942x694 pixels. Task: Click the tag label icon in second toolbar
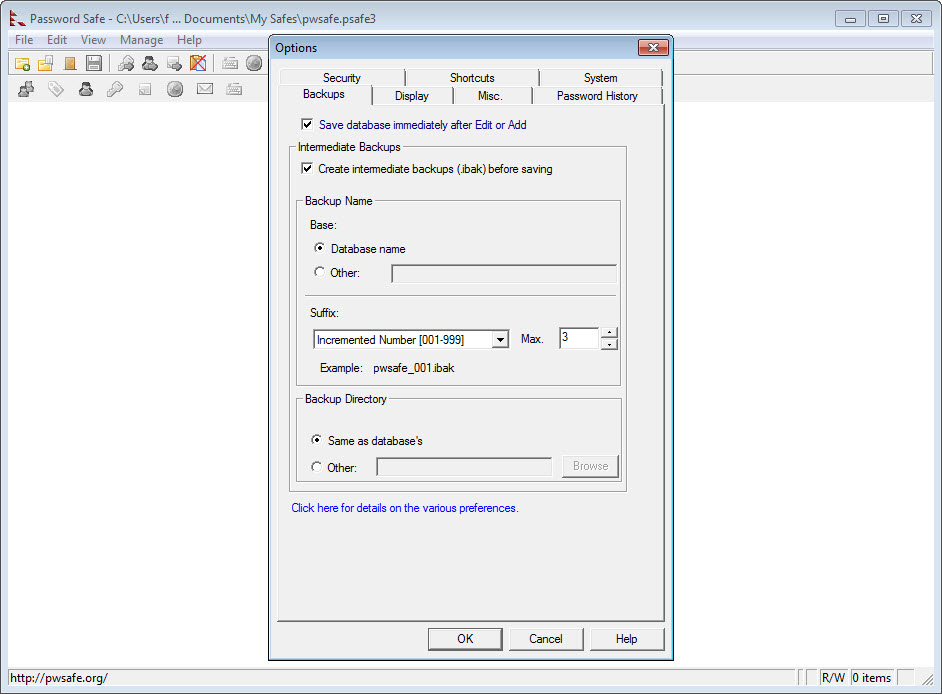[x=56, y=90]
